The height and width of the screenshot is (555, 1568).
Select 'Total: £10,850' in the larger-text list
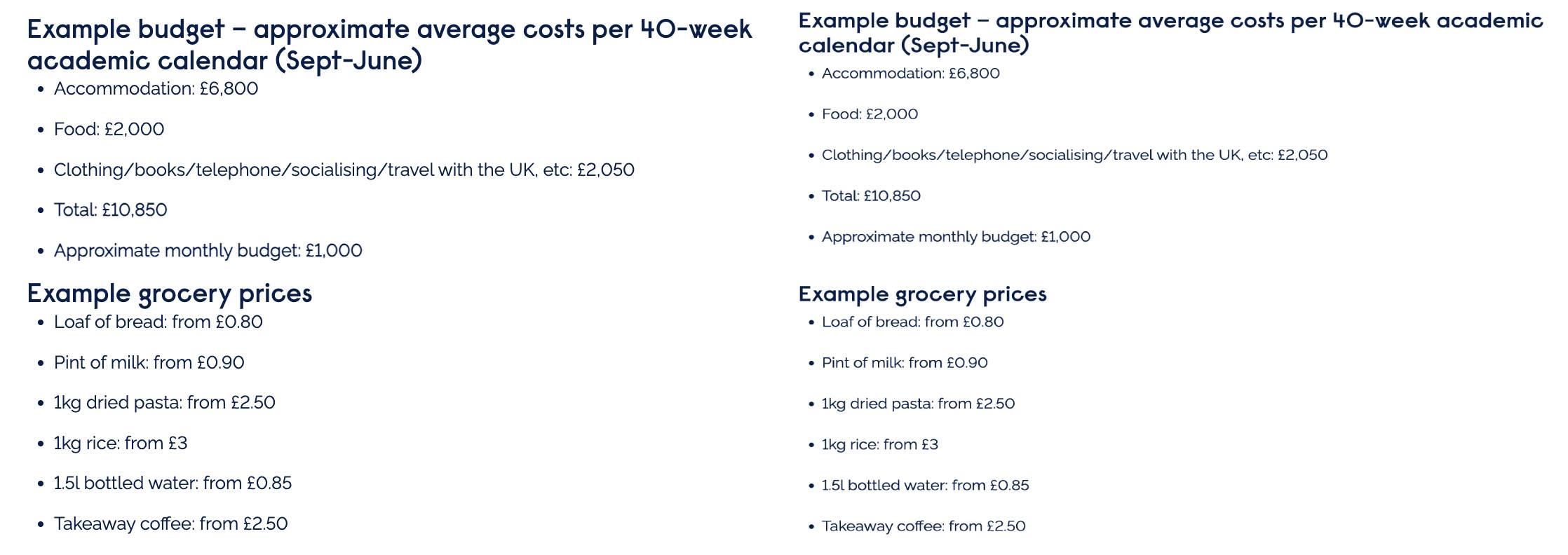click(110, 210)
